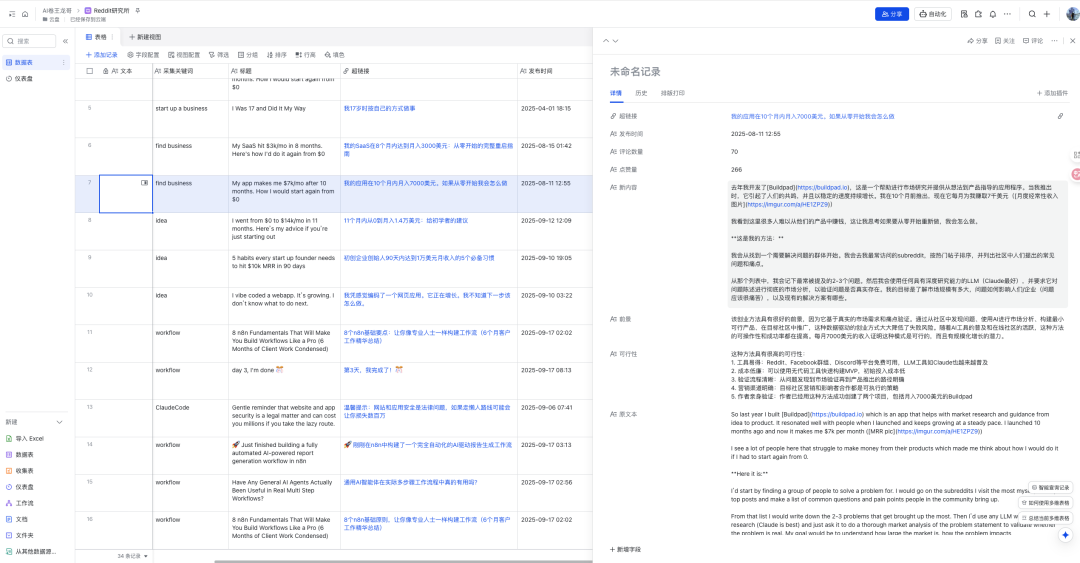Image resolution: width=1080 pixels, height=563 pixels.
Task: Pin the Reddit研究所 document title
Action: click(138, 10)
